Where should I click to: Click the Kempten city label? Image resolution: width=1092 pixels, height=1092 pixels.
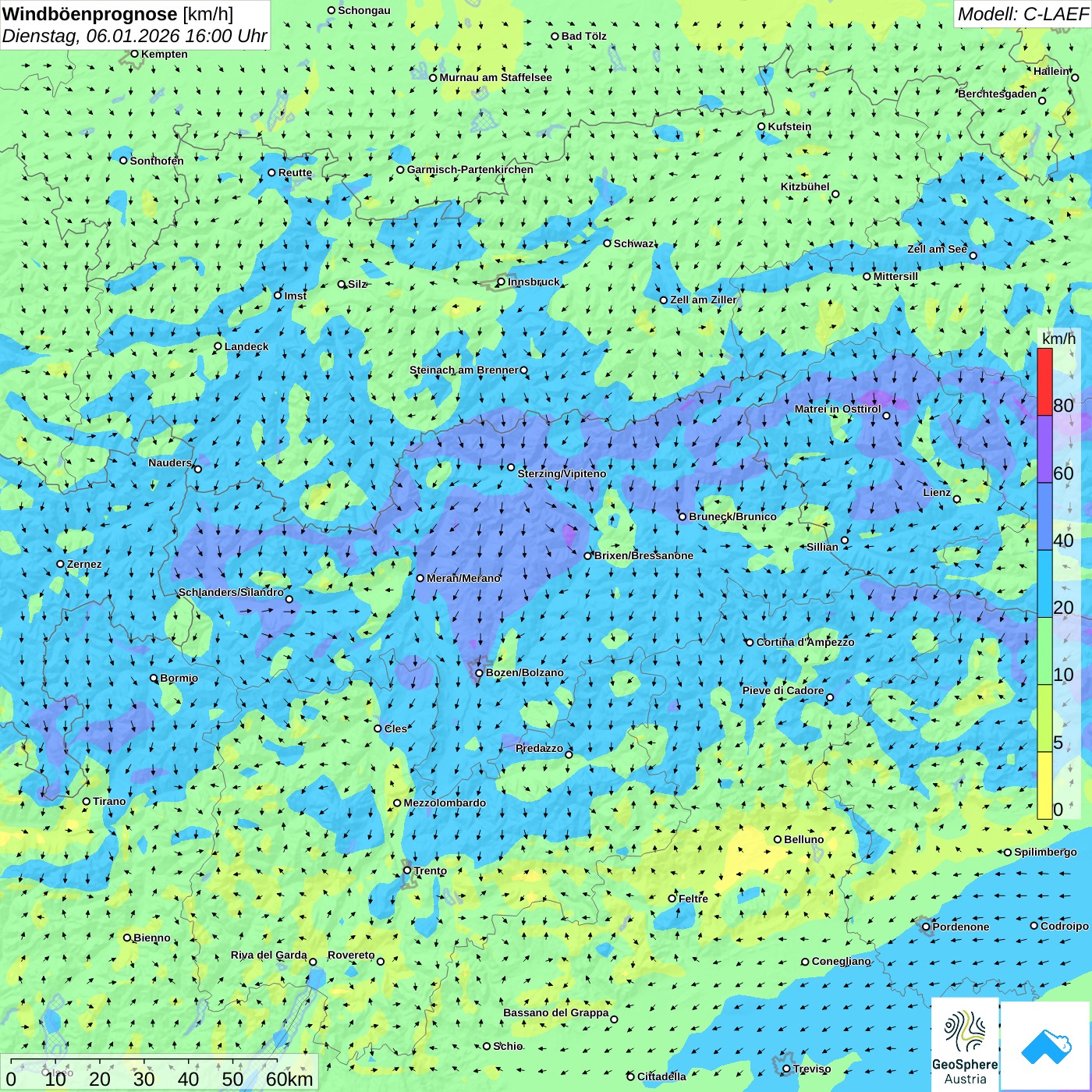pyautogui.click(x=165, y=54)
